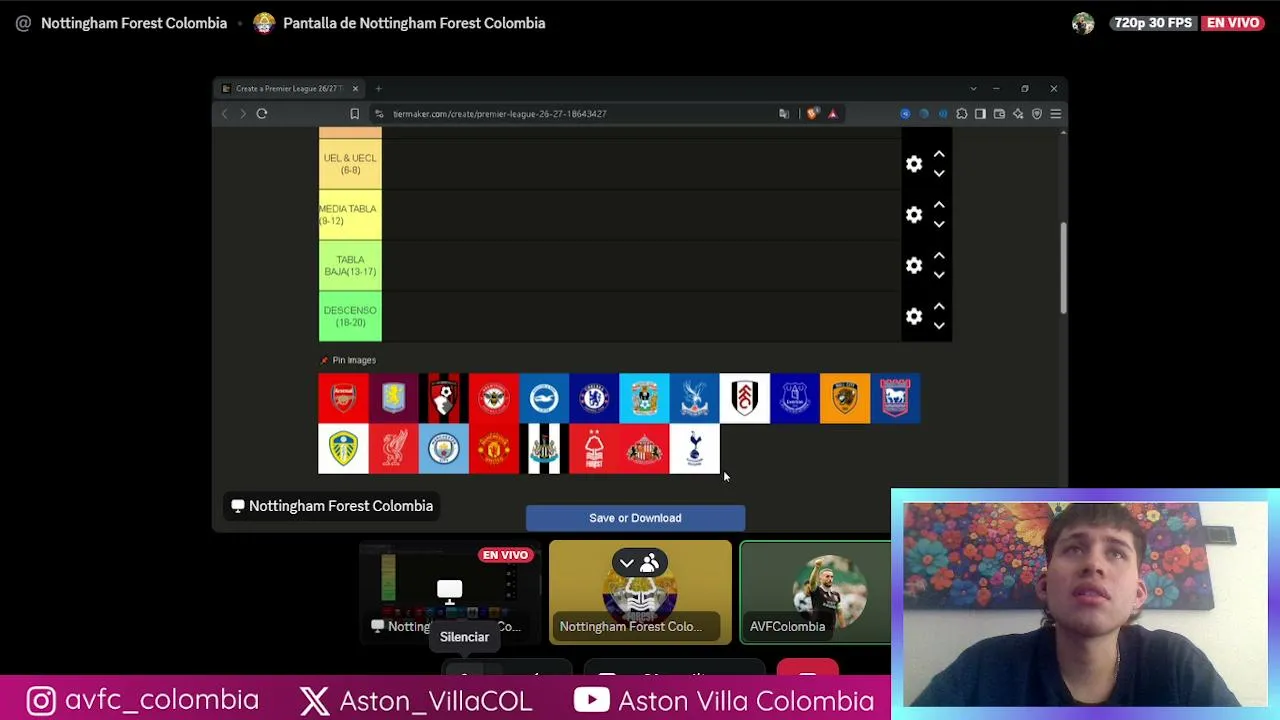Select the Coventry City crest
The width and height of the screenshot is (1280, 720).
pos(644,398)
